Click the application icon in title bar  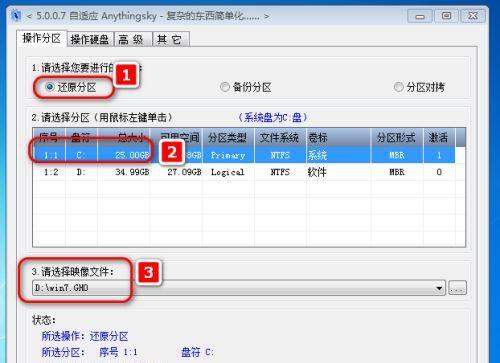tap(16, 16)
